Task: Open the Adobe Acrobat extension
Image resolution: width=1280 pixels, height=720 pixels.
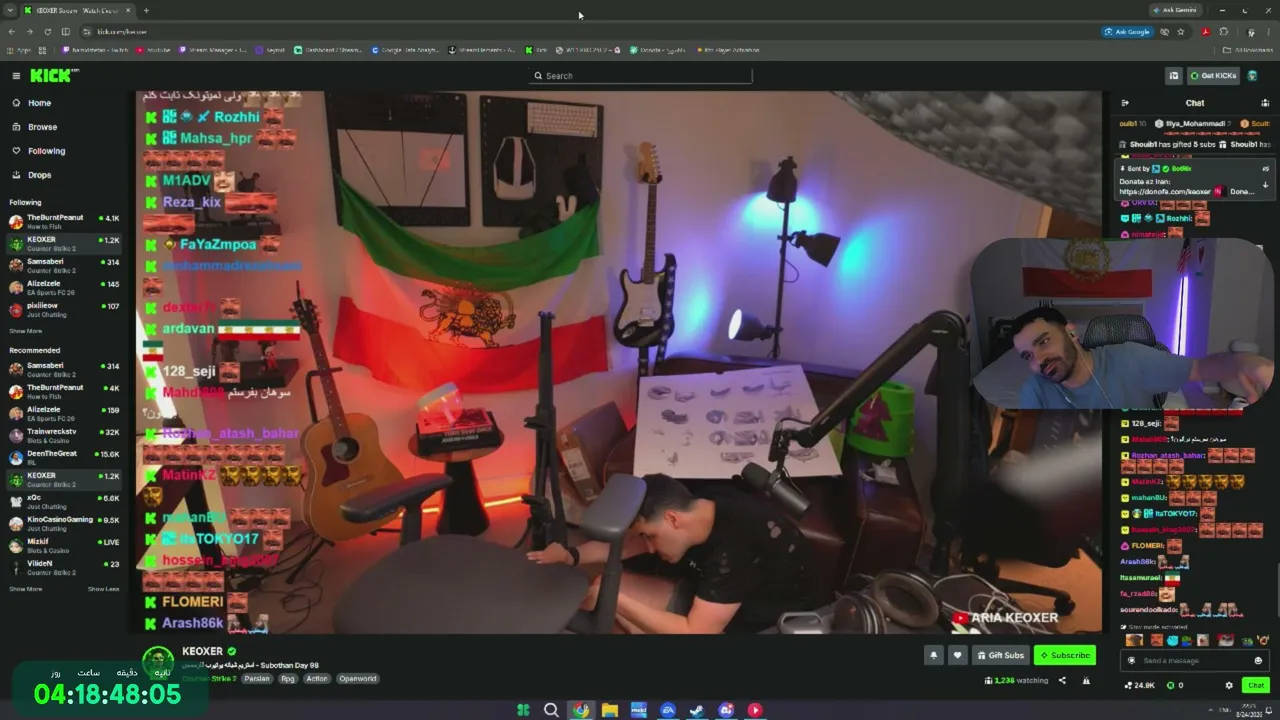Action: 1206,31
